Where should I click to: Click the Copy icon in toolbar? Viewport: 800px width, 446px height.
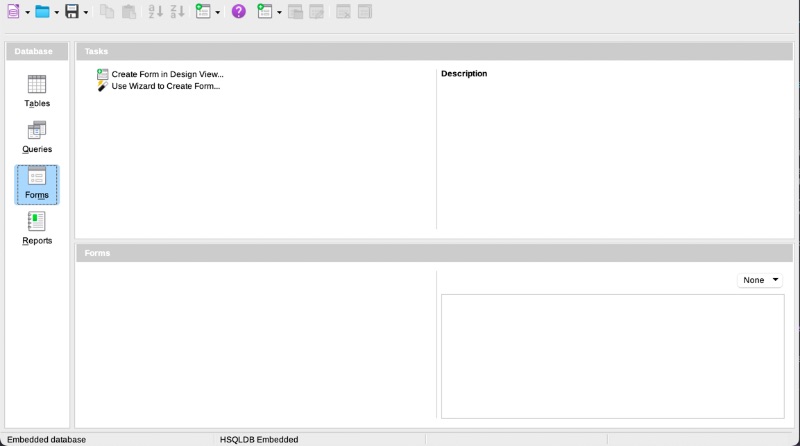[x=107, y=11]
